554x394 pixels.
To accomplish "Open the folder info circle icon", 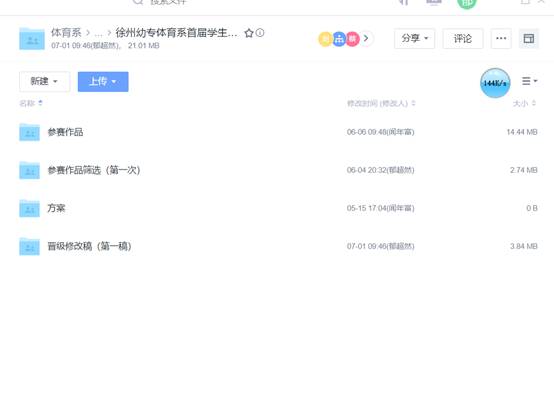I will click(260, 33).
